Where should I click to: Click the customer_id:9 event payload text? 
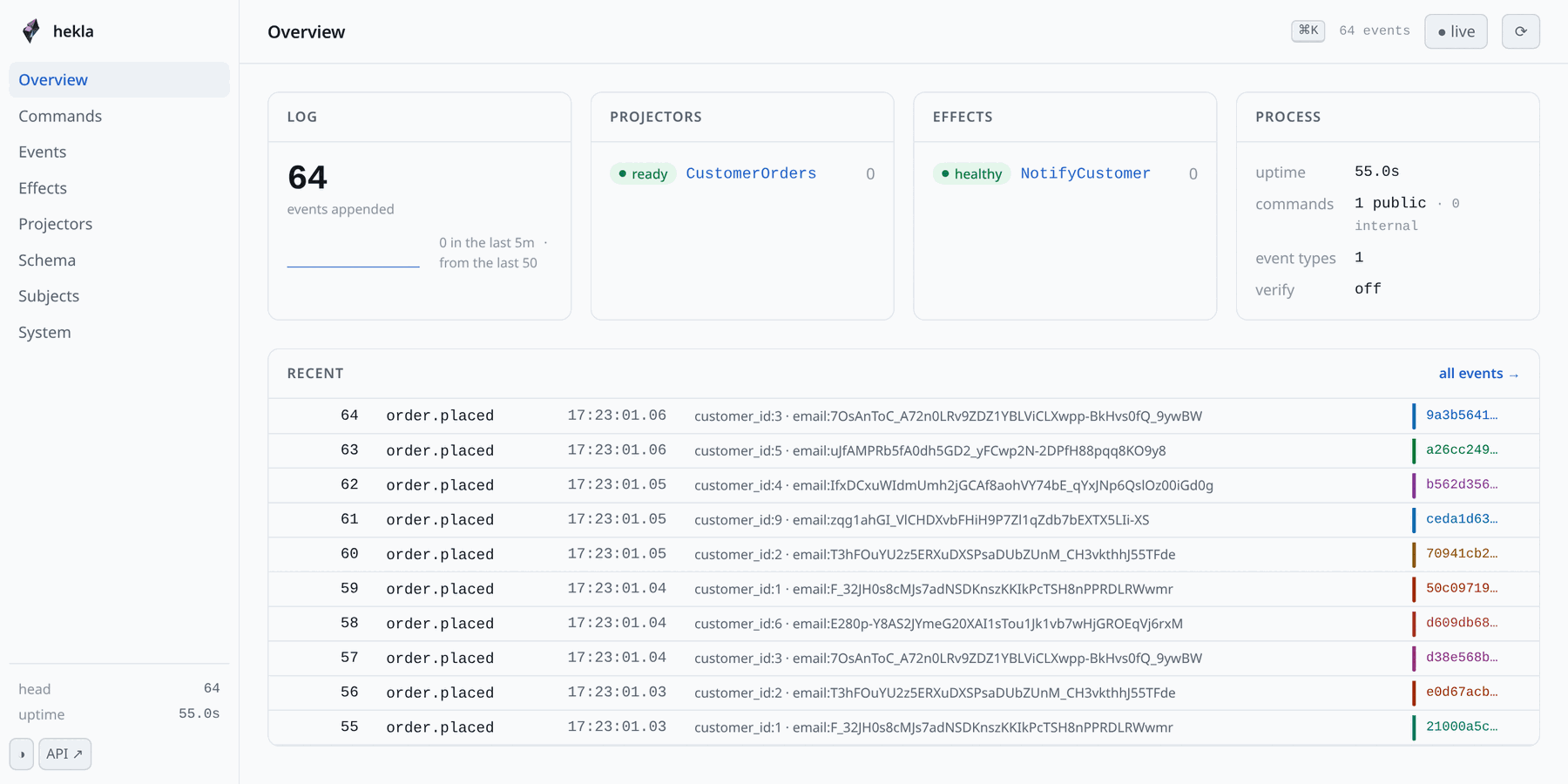[922, 520]
